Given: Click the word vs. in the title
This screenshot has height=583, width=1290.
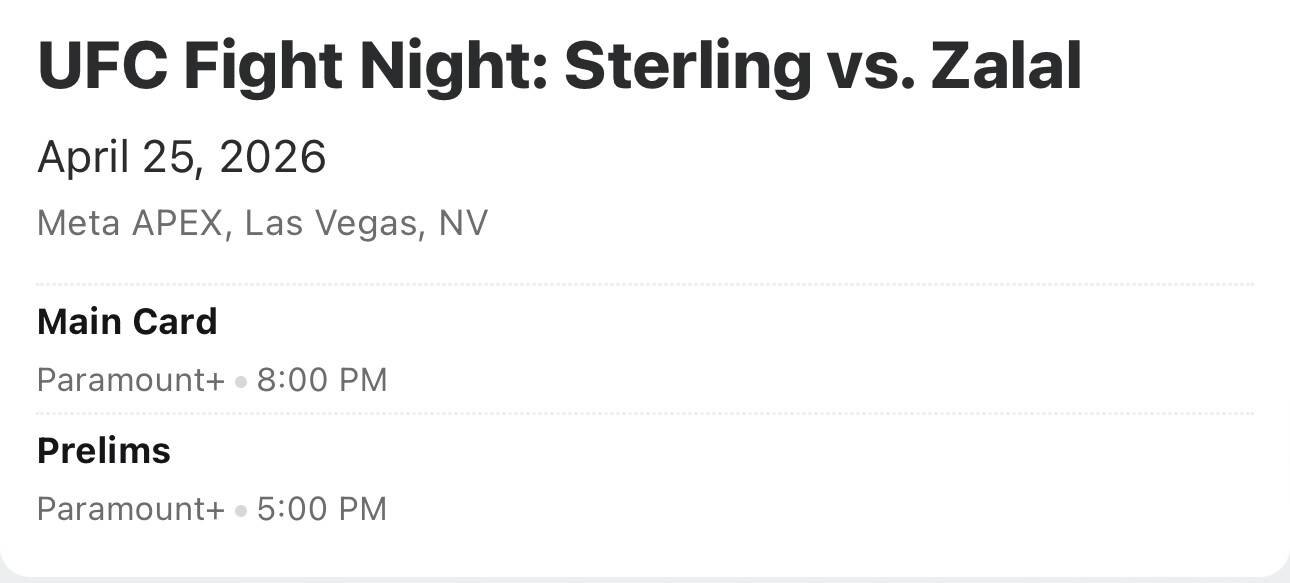Looking at the screenshot, I should (867, 66).
